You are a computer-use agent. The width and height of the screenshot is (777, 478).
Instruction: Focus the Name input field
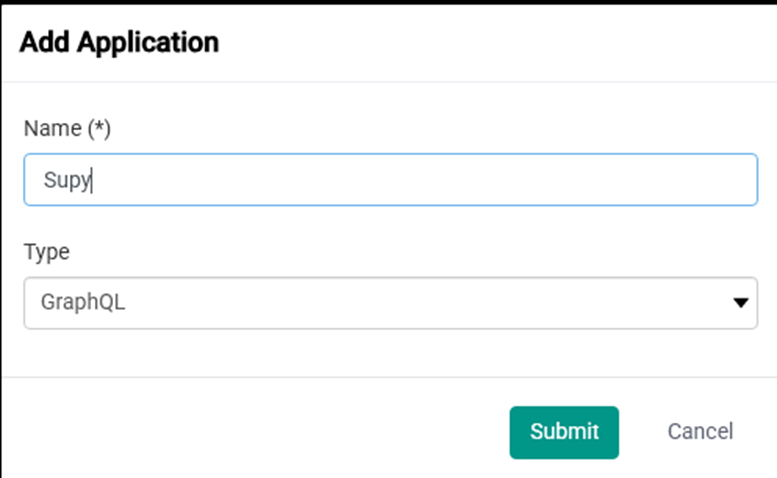click(x=390, y=180)
